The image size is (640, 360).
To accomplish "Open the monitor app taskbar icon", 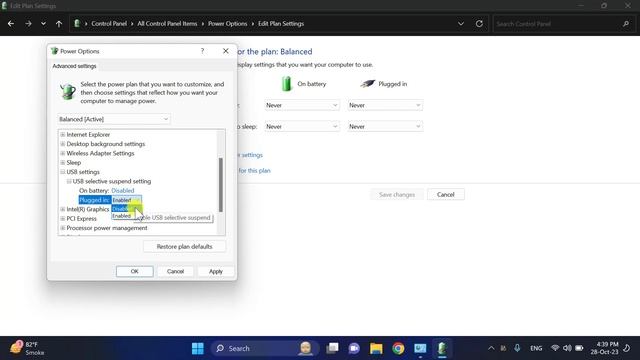I will pos(420,348).
